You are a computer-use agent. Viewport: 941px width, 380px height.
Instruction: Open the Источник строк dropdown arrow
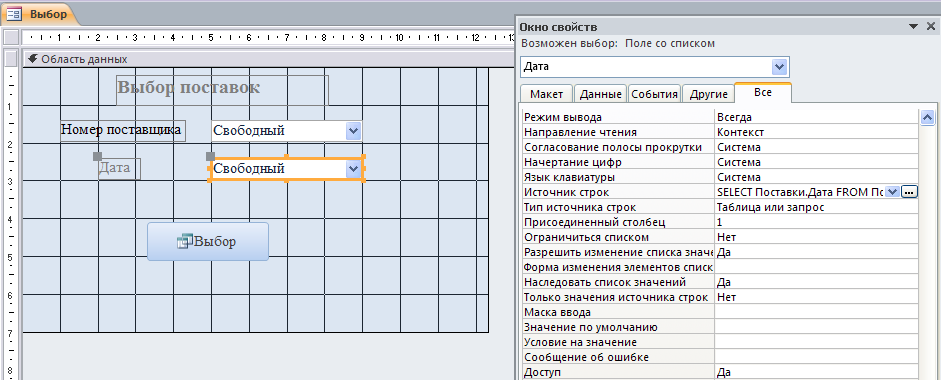point(892,192)
